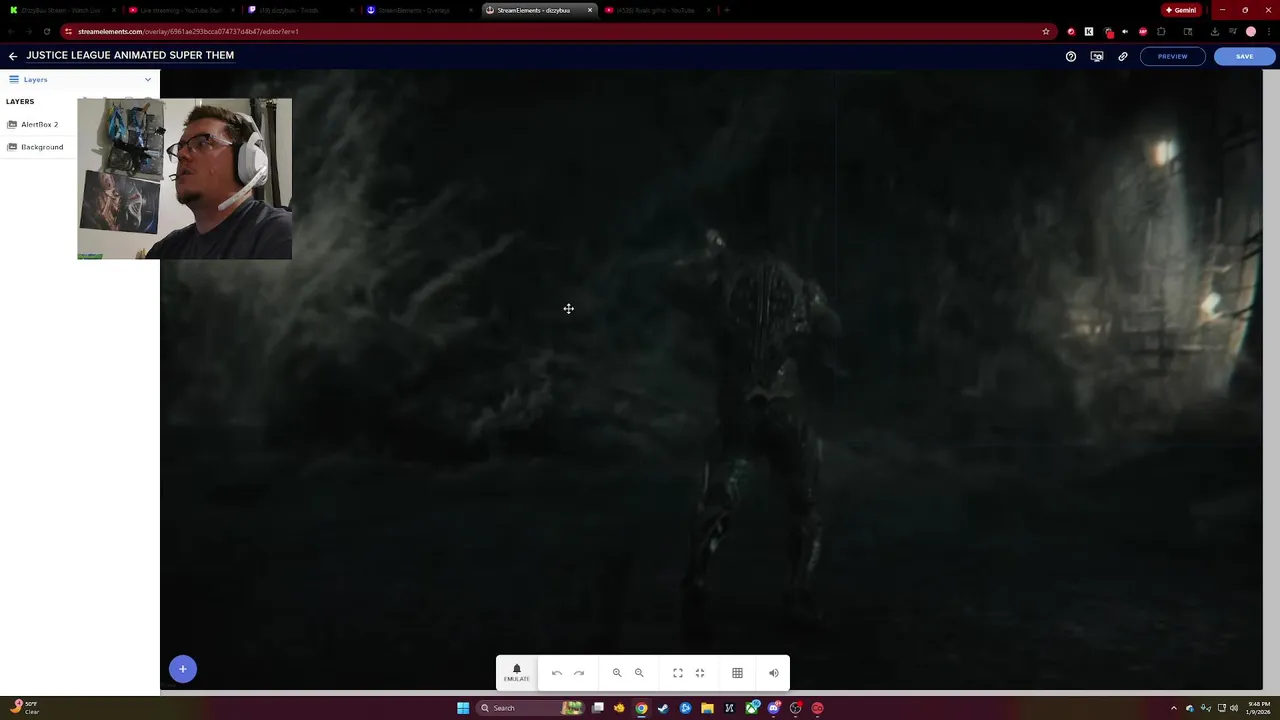
Task: Open Discord from the taskbar
Action: click(x=773, y=708)
